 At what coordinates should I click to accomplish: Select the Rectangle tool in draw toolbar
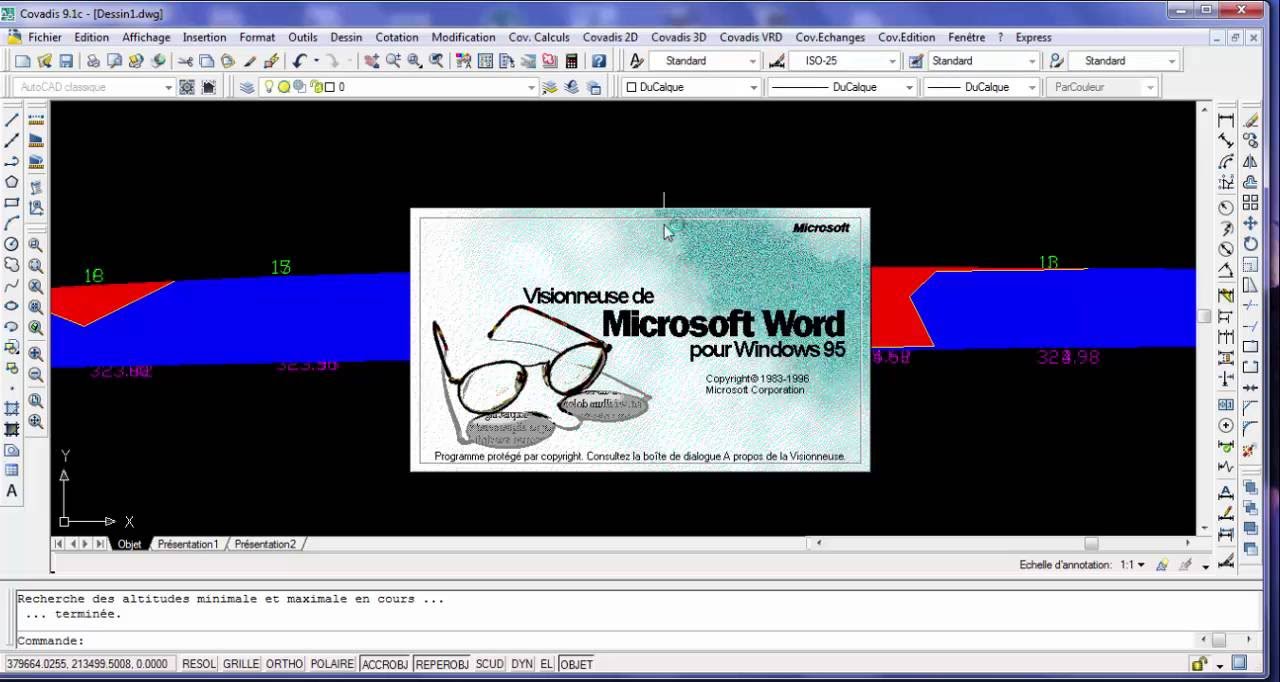pos(12,203)
